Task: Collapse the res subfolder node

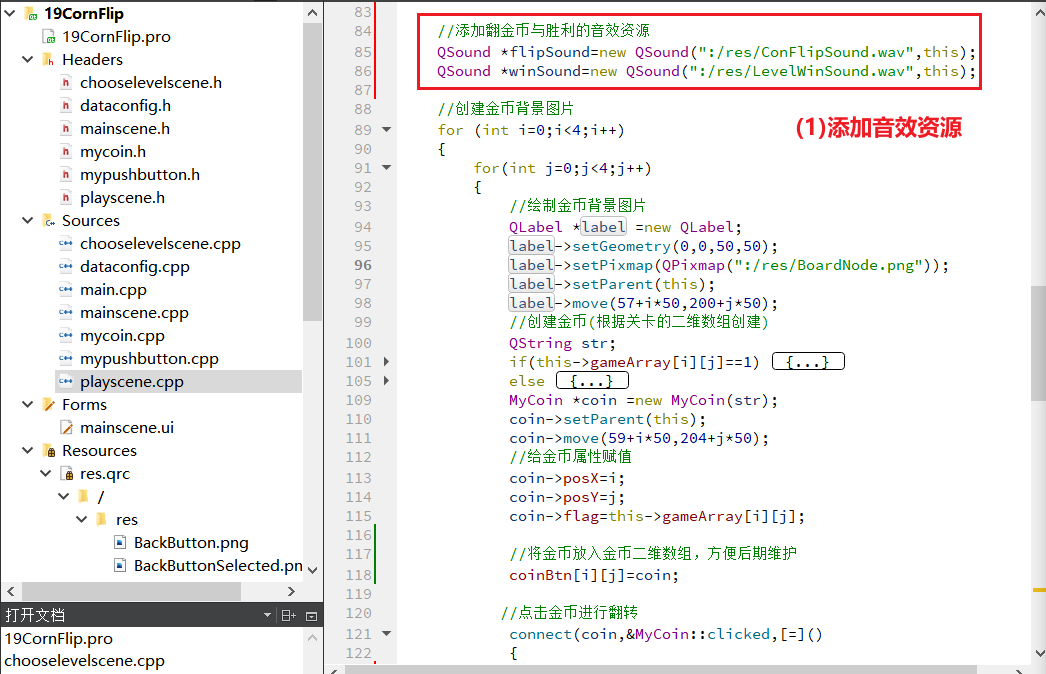Action: [x=81, y=519]
